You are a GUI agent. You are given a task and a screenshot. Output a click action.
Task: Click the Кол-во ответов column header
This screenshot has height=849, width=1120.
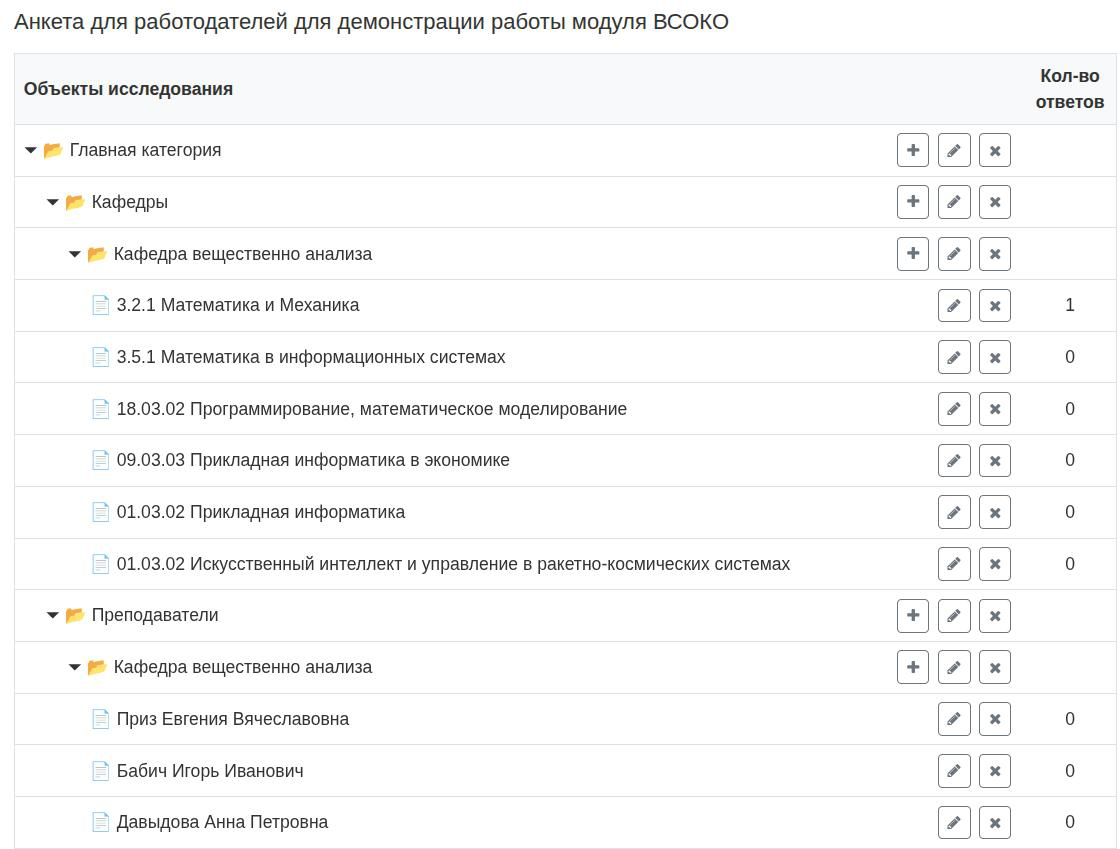[1070, 88]
